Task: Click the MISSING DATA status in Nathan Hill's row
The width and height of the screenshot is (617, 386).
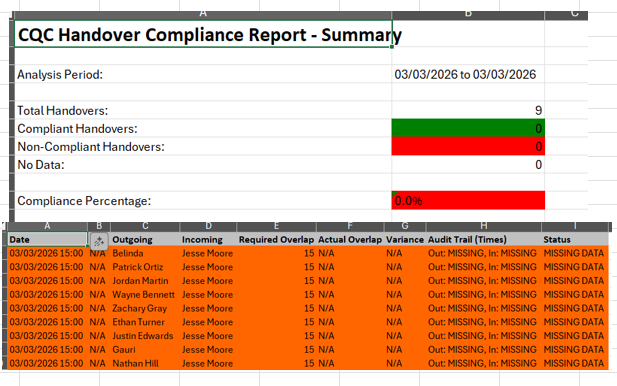Action: point(575,363)
